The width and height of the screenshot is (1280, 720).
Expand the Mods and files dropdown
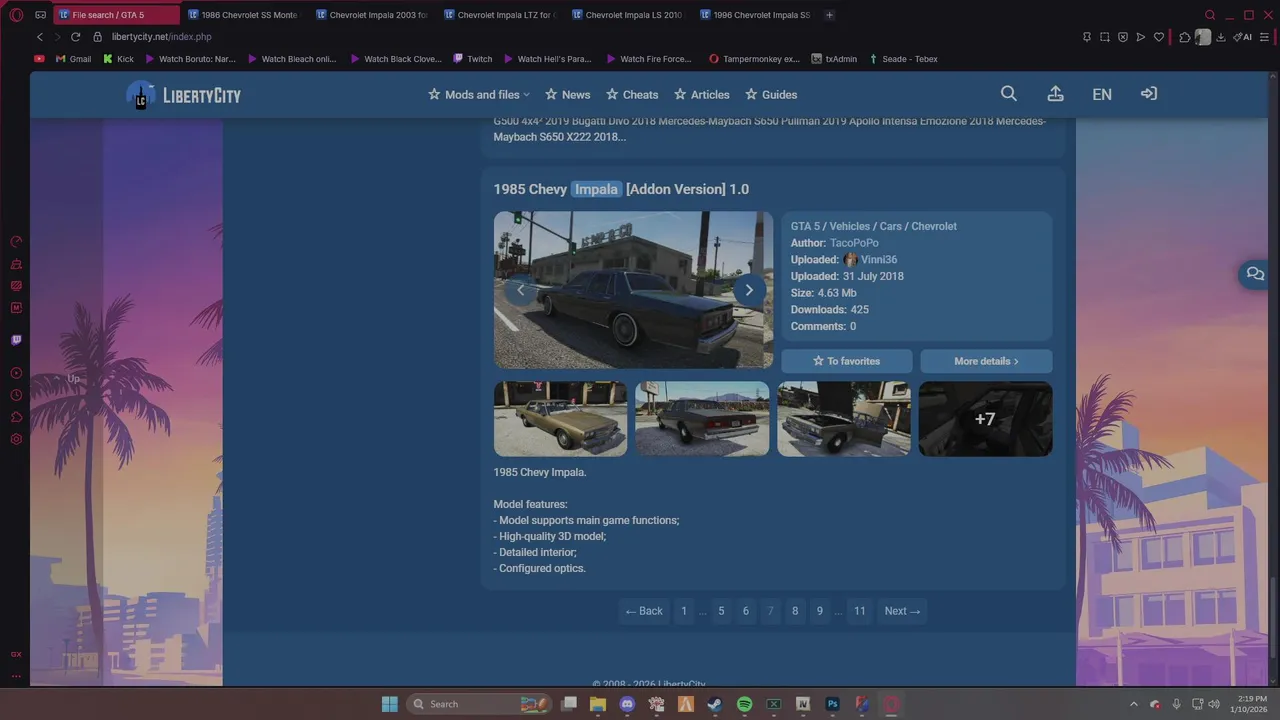tap(479, 95)
